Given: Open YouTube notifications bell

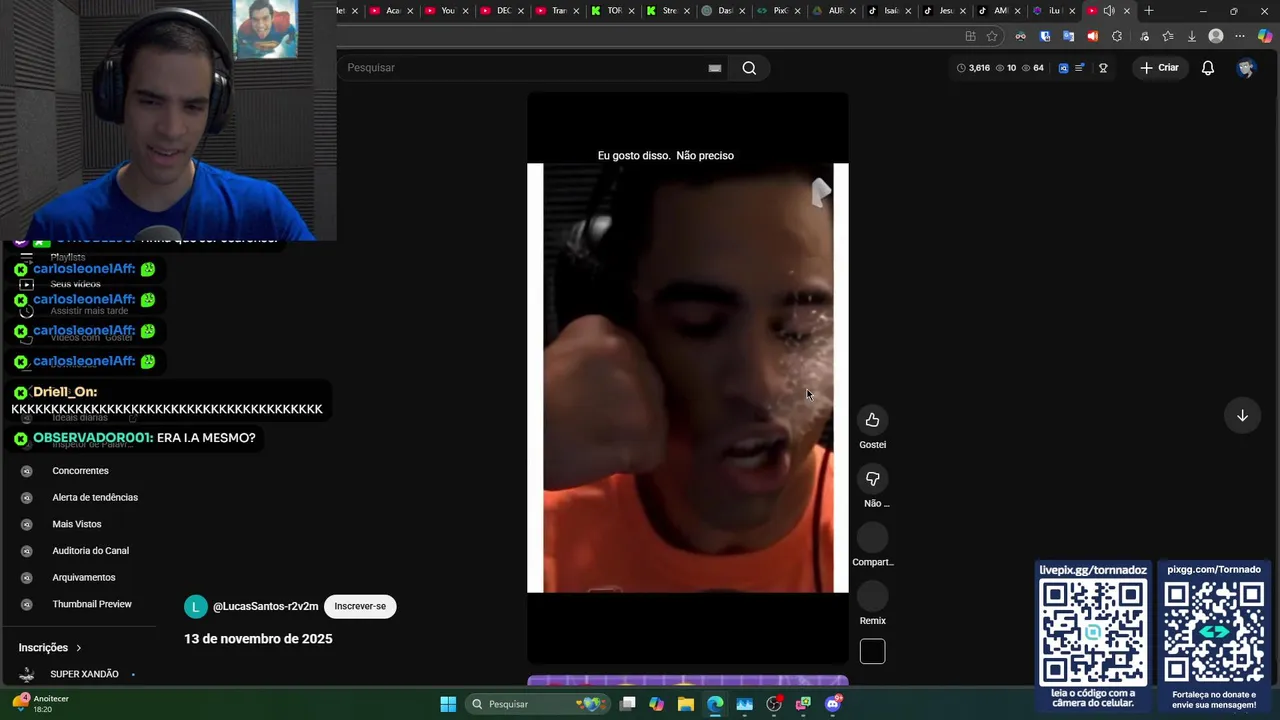Looking at the screenshot, I should [x=1208, y=68].
